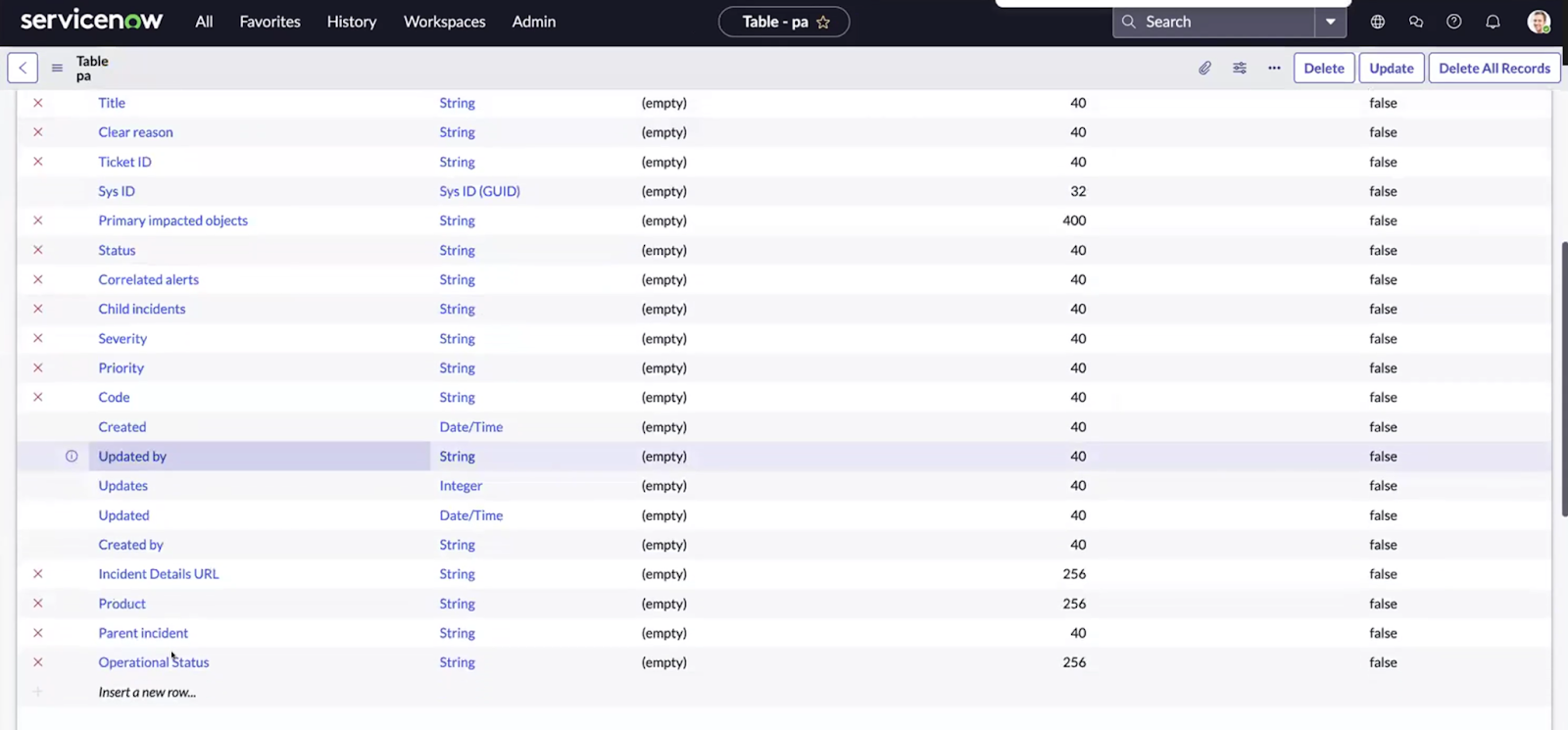This screenshot has width=1568, height=730.
Task: Open the Parent incident column link
Action: 143,633
